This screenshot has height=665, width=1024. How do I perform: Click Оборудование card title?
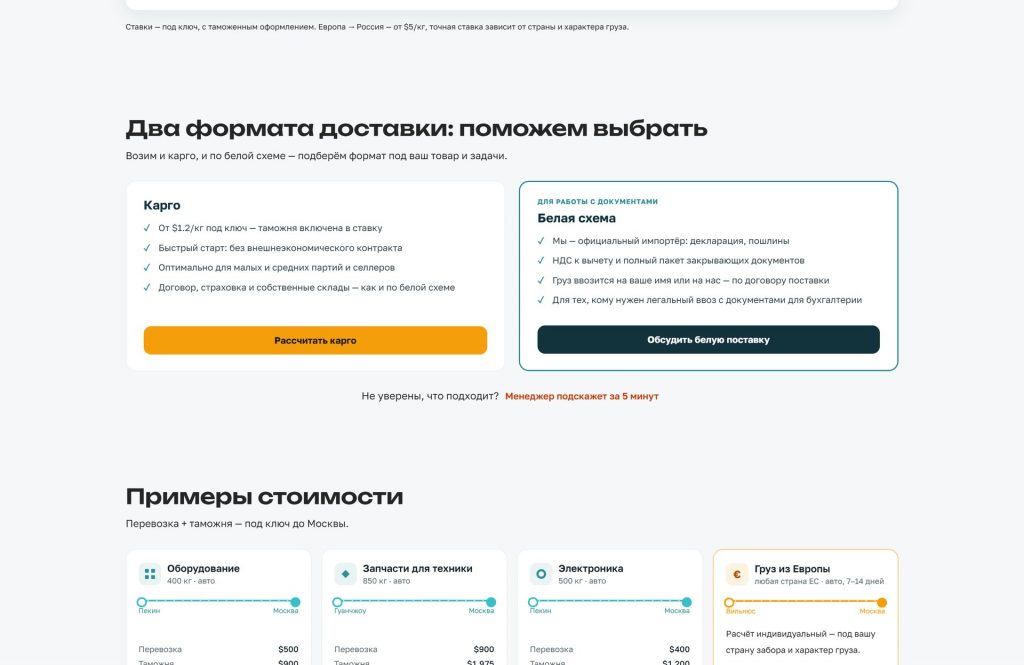coord(203,568)
